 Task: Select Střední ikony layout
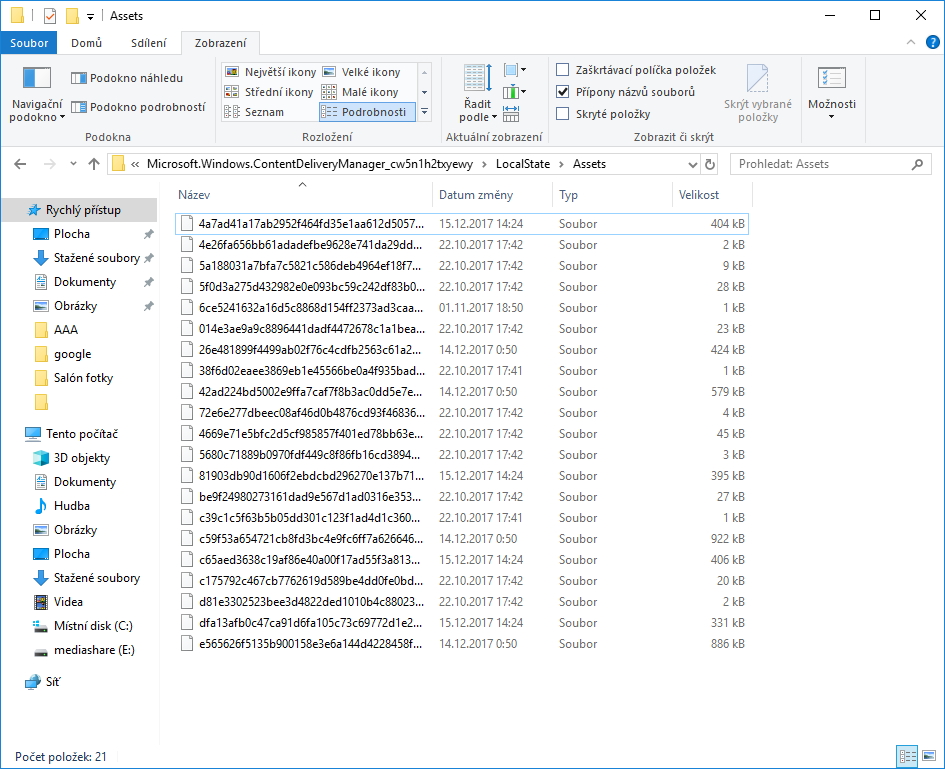click(269, 92)
